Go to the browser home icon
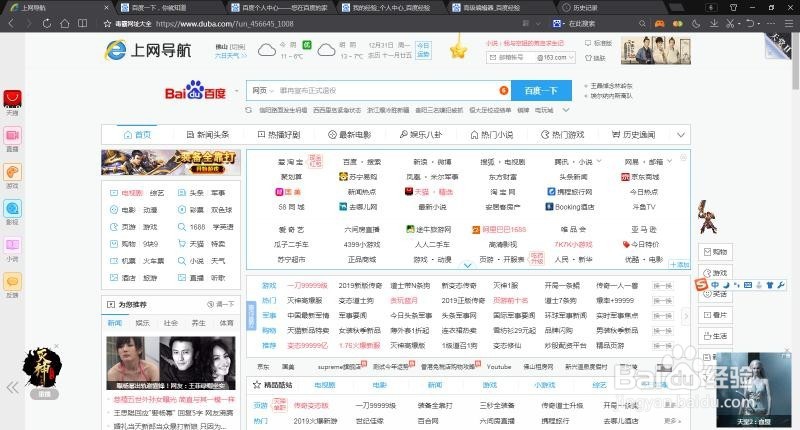 coord(65,23)
